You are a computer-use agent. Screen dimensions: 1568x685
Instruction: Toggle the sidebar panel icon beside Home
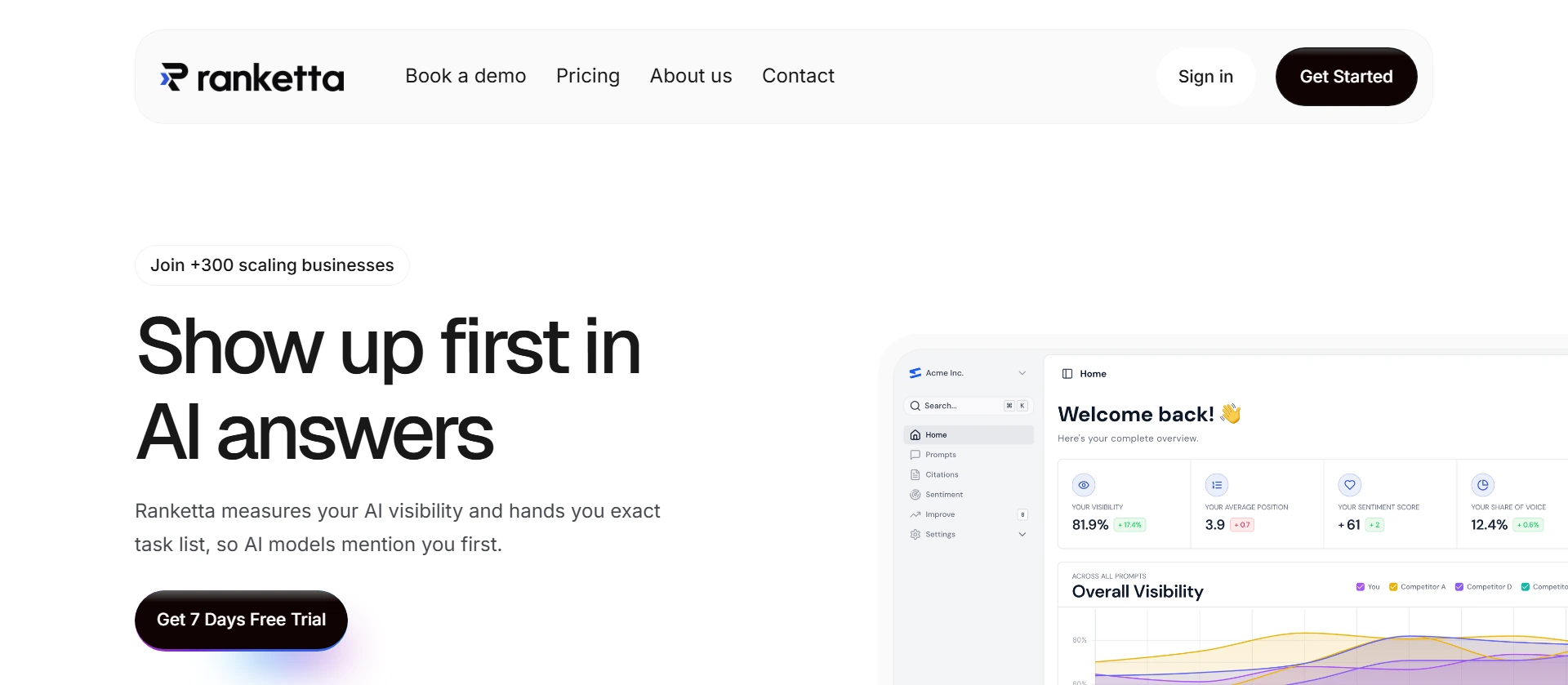[x=1067, y=374]
